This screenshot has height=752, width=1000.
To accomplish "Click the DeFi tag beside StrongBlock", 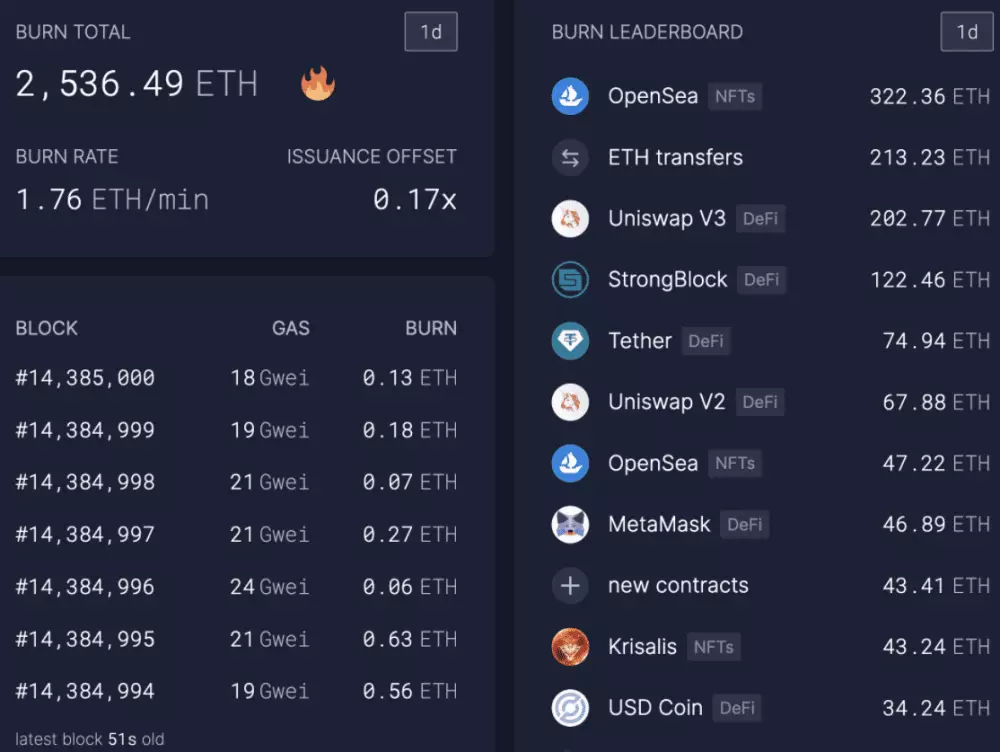I will point(761,280).
